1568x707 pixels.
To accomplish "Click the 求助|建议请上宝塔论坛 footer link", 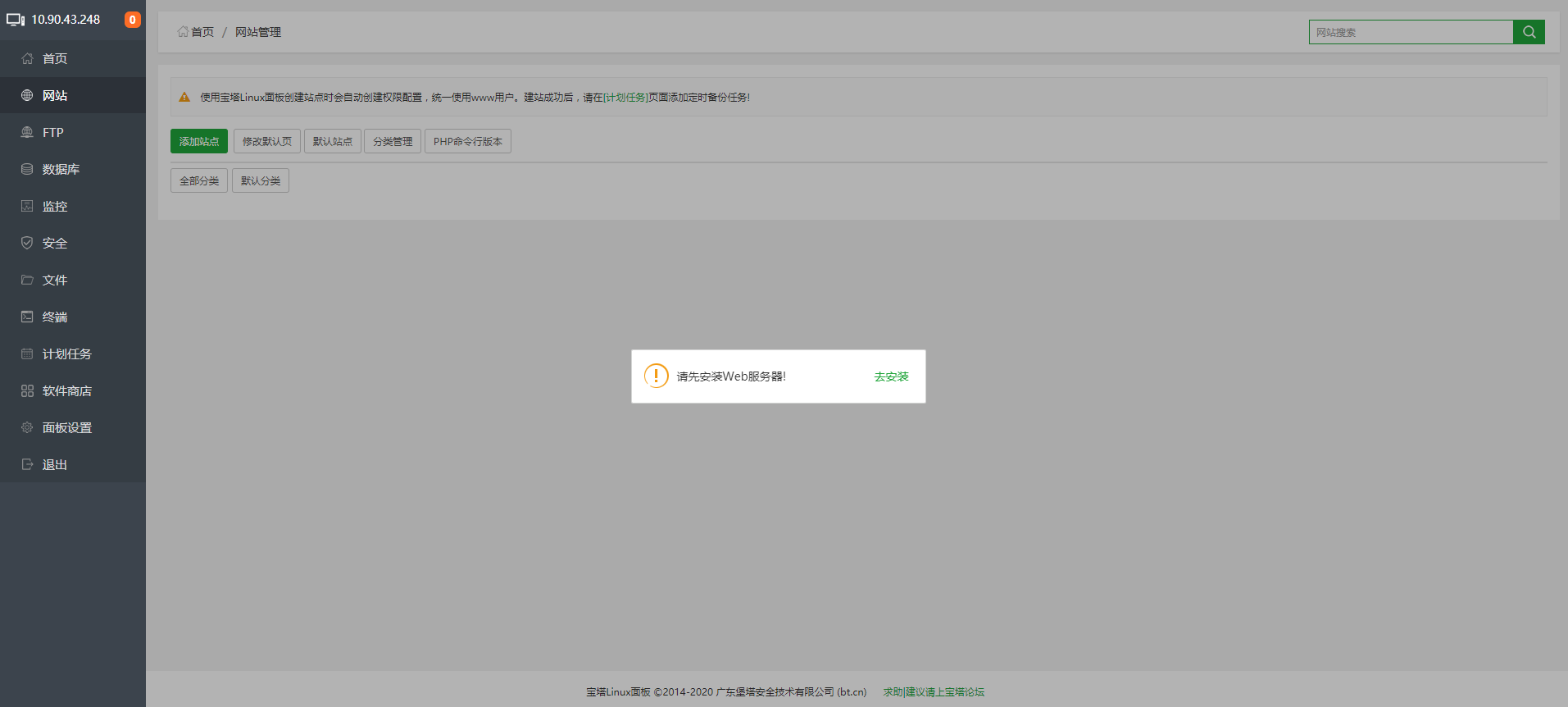I will (934, 692).
